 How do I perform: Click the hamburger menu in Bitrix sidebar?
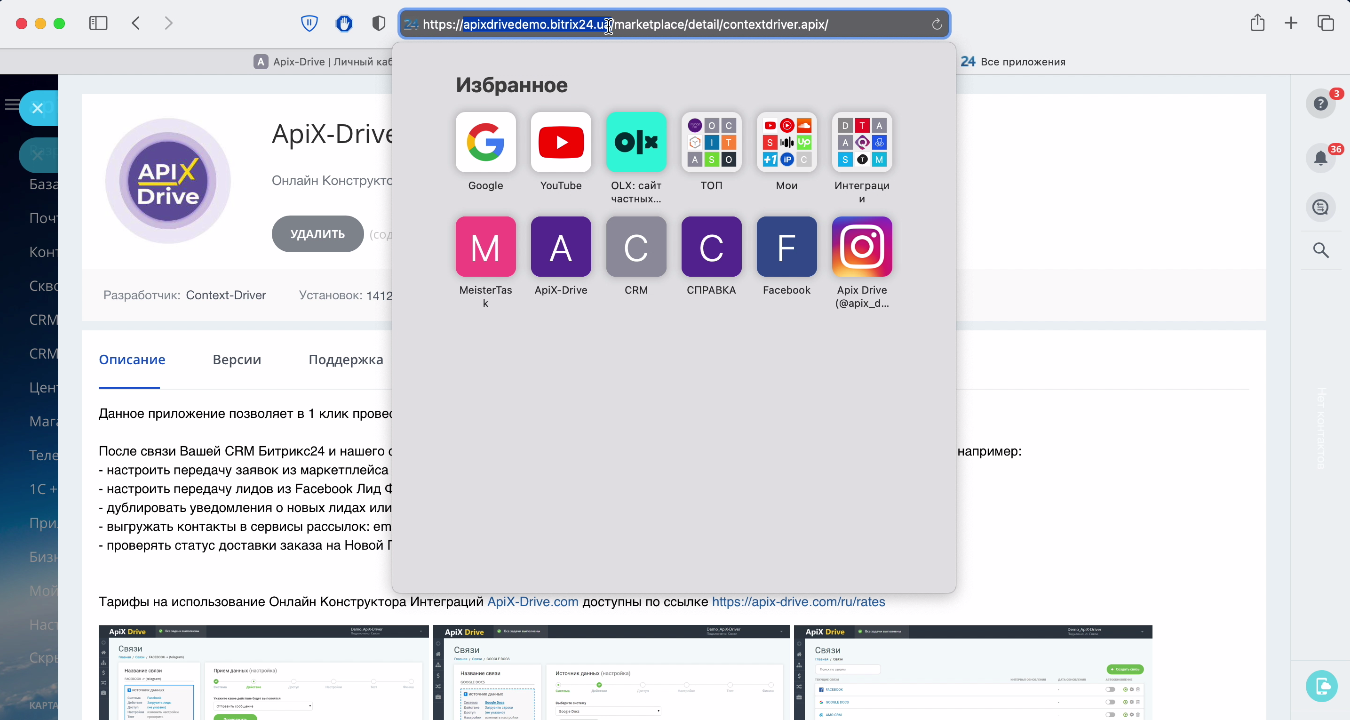point(11,105)
